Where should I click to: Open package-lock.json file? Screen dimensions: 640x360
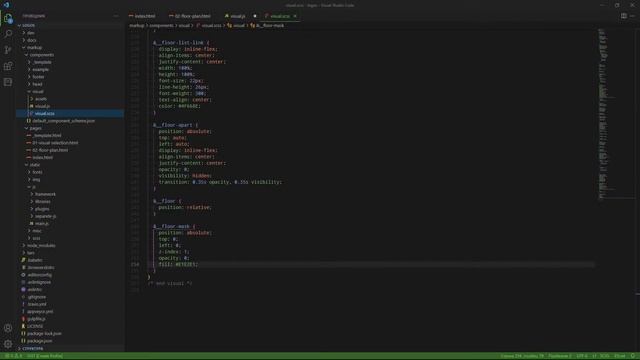44,333
